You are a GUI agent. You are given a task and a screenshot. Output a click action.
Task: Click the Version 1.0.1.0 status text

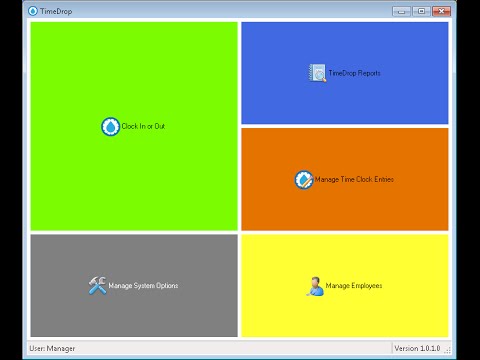[x=417, y=348]
